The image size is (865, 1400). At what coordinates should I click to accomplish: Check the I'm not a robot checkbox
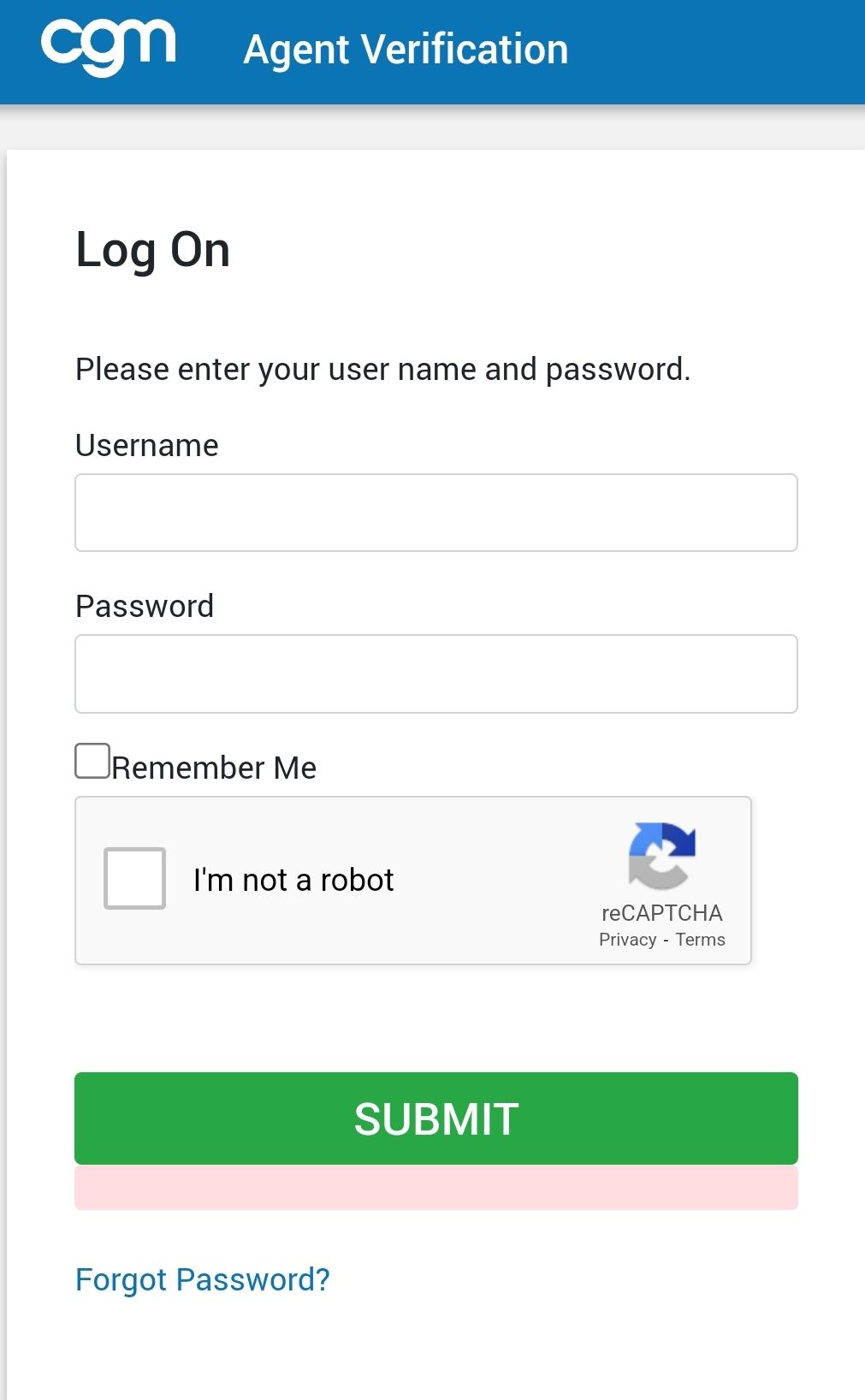click(x=133, y=879)
